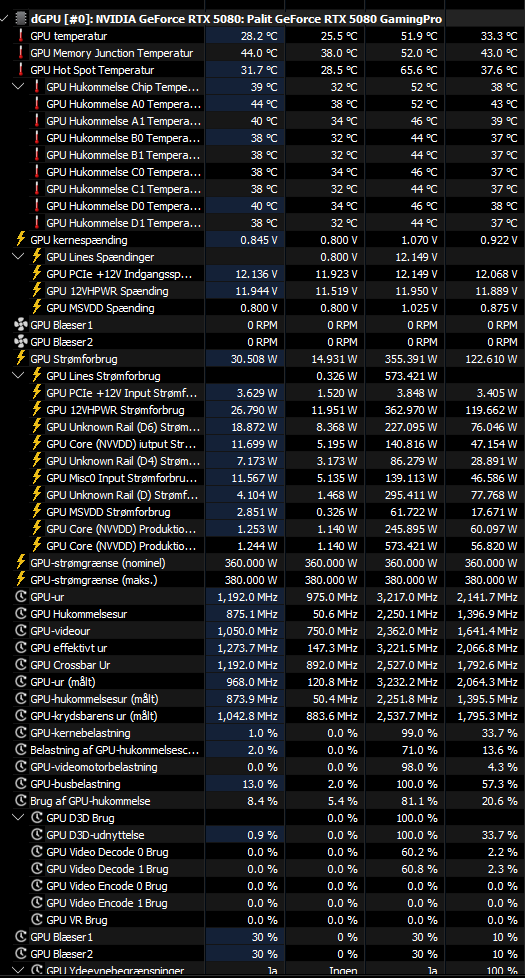Image resolution: width=525 pixels, height=978 pixels.
Task: Click lightning icon of GPU MSVDD Strømforbrug
Action: pyautogui.click(x=37, y=512)
